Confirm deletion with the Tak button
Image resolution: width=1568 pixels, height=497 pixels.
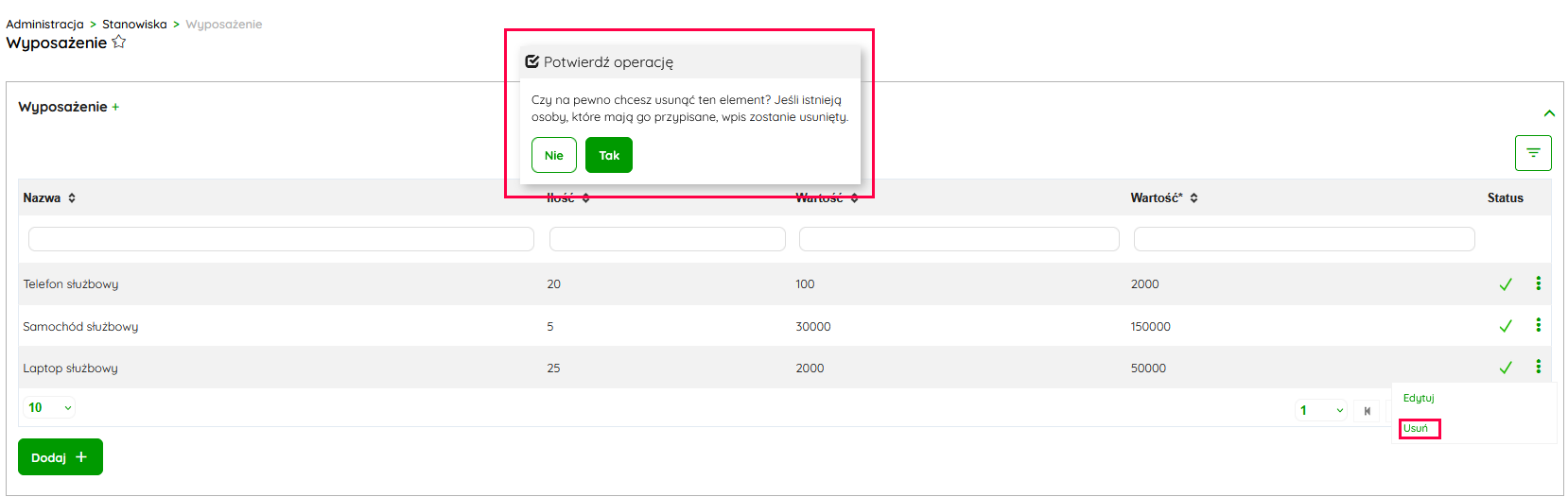click(x=609, y=156)
